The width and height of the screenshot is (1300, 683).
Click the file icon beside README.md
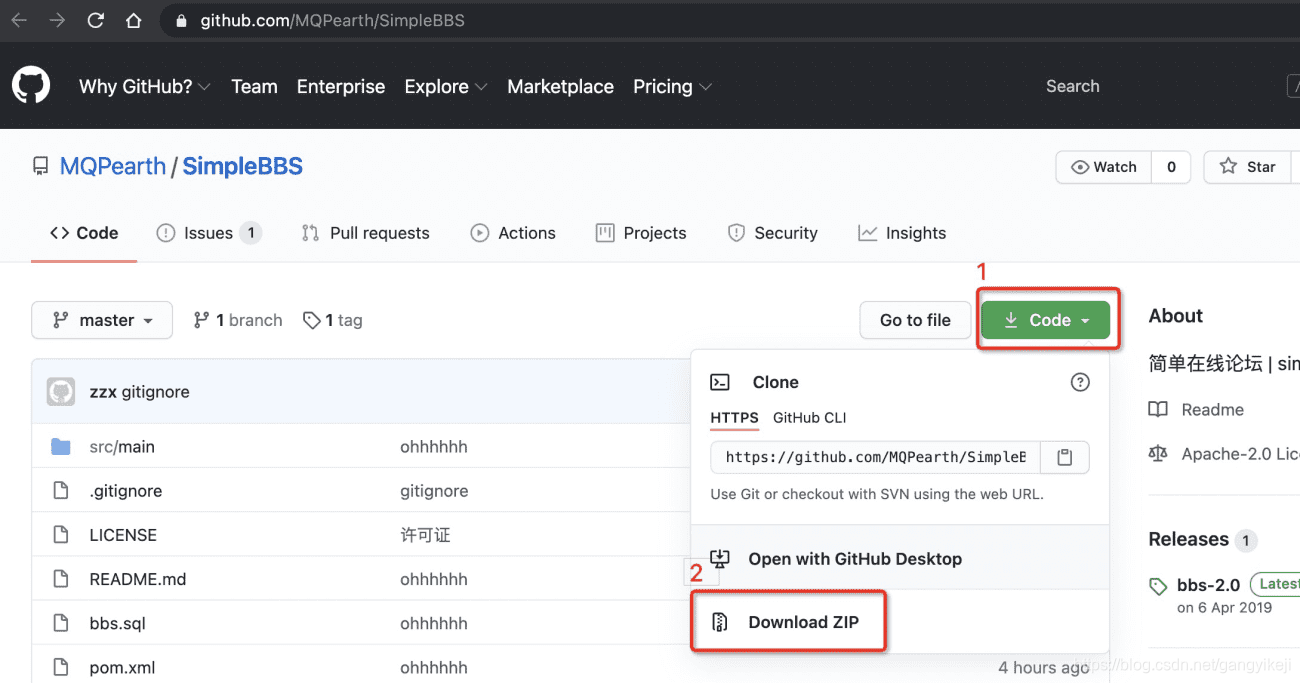pyautogui.click(x=61, y=579)
